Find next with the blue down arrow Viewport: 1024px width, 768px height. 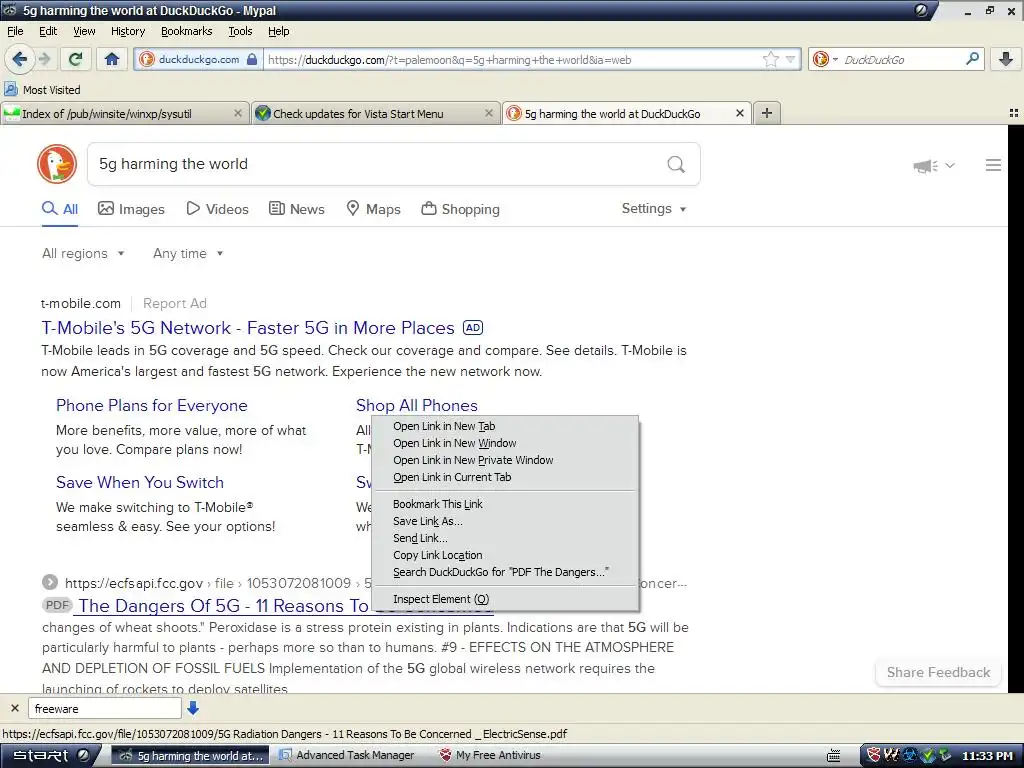point(193,708)
